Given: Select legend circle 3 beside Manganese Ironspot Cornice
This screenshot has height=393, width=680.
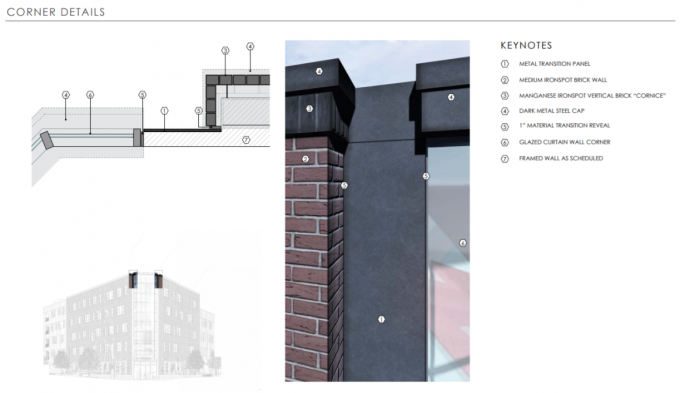Looking at the screenshot, I should click(x=504, y=95).
